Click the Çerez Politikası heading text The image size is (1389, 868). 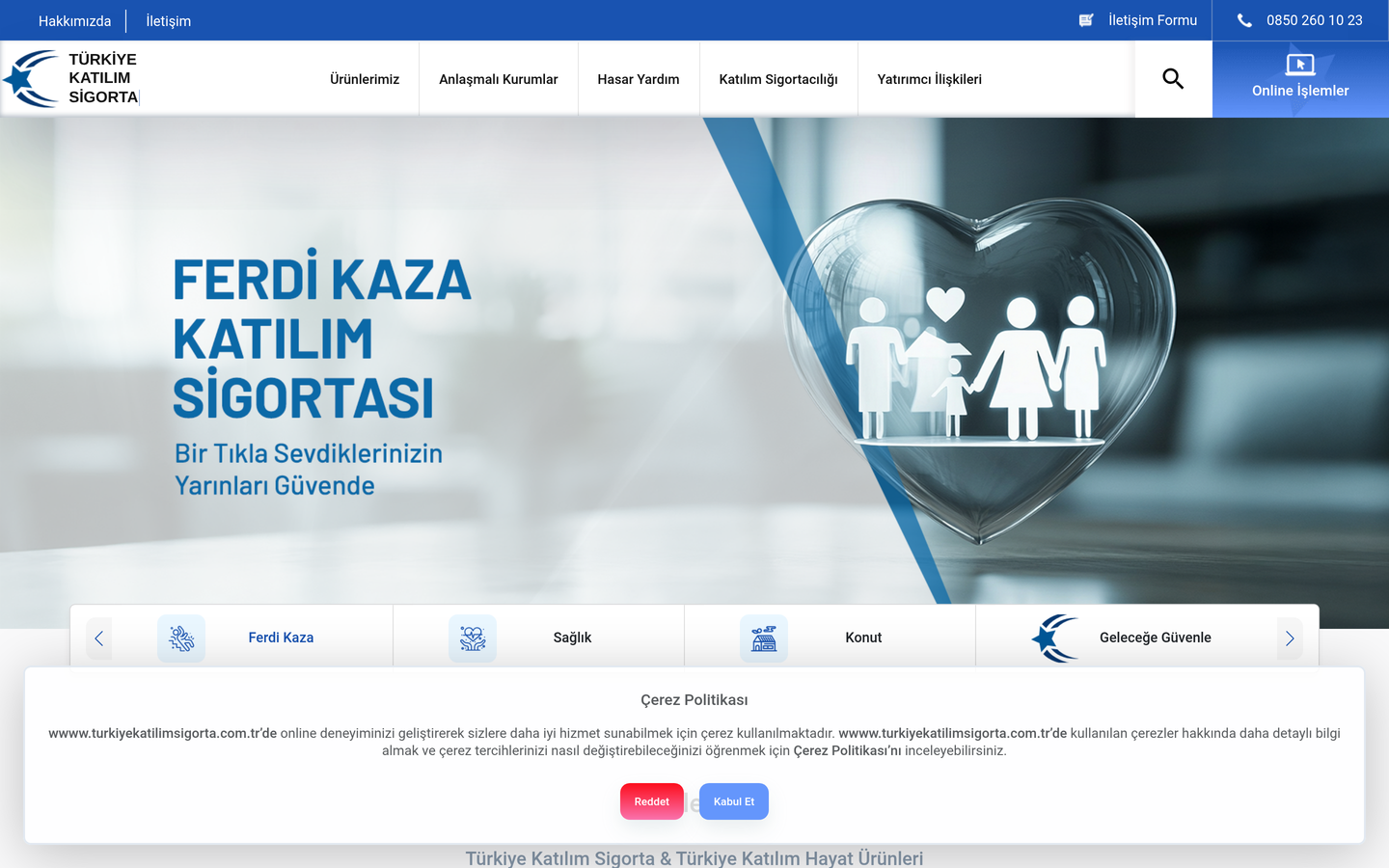click(x=694, y=700)
